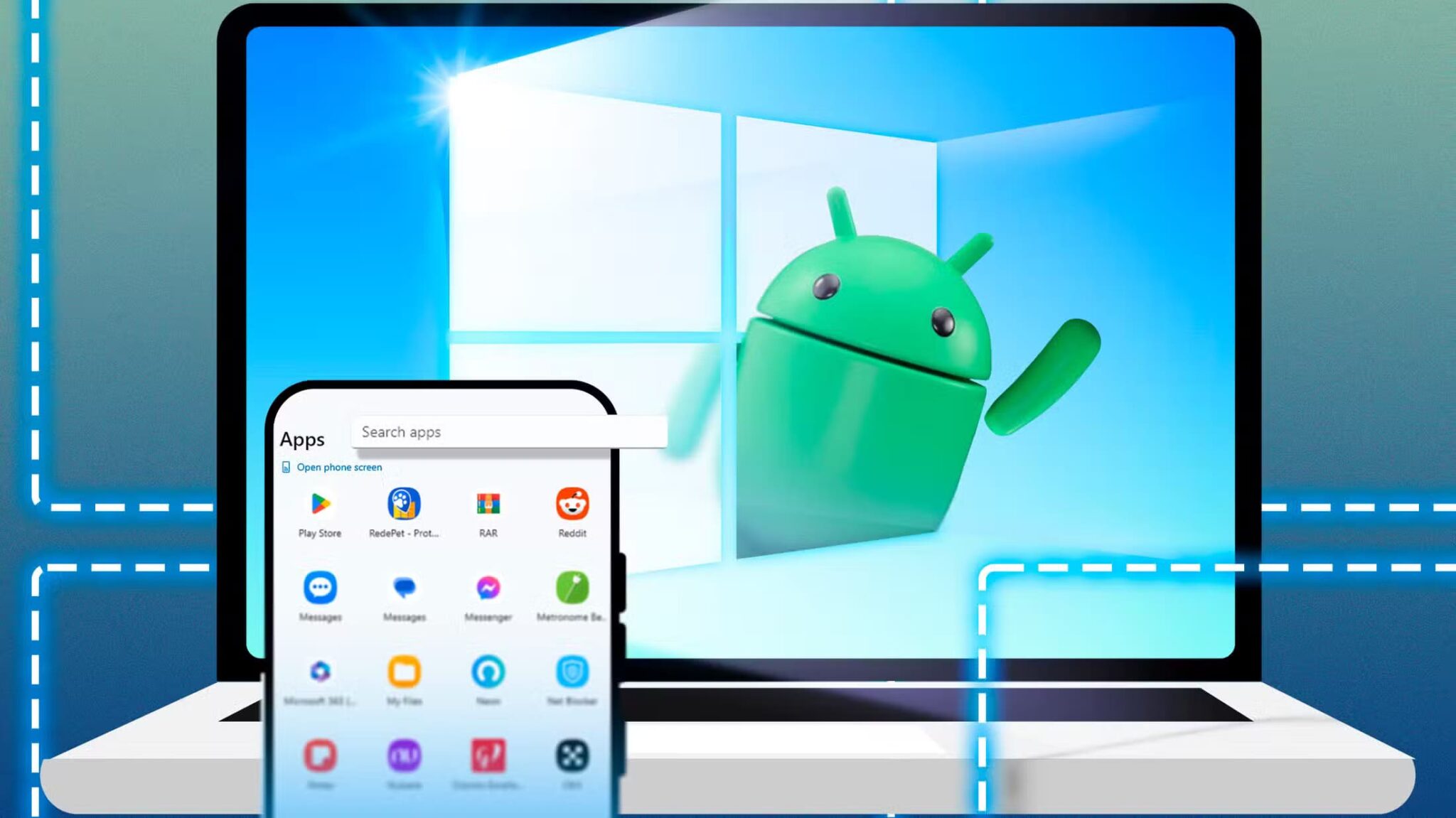Open Microsoft 365 app
Image resolution: width=1456 pixels, height=818 pixels.
[320, 672]
